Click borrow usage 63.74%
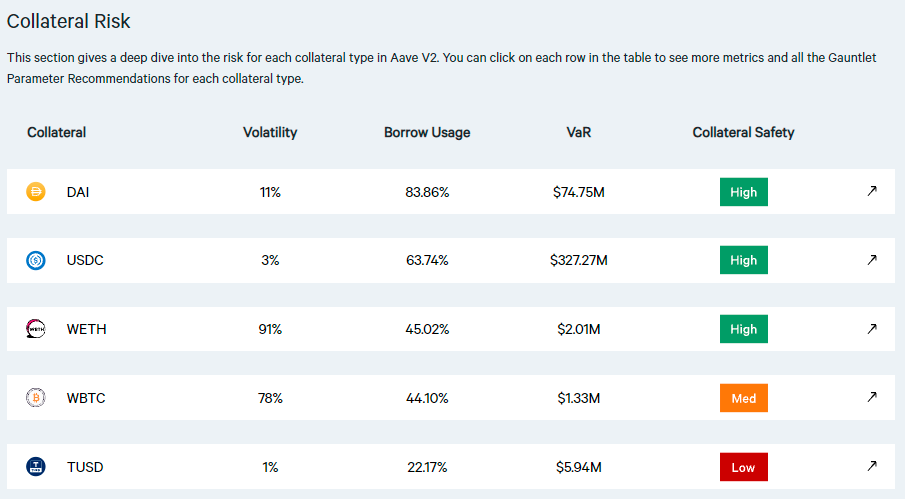The image size is (905, 499). point(427,260)
